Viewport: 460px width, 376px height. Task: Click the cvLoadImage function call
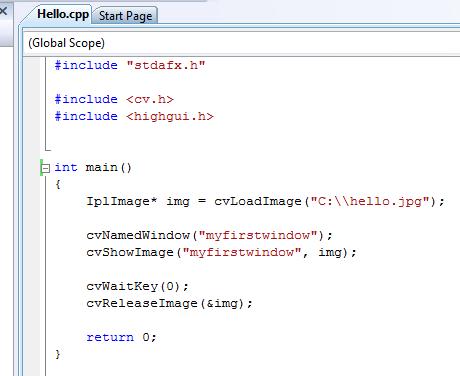258,201
